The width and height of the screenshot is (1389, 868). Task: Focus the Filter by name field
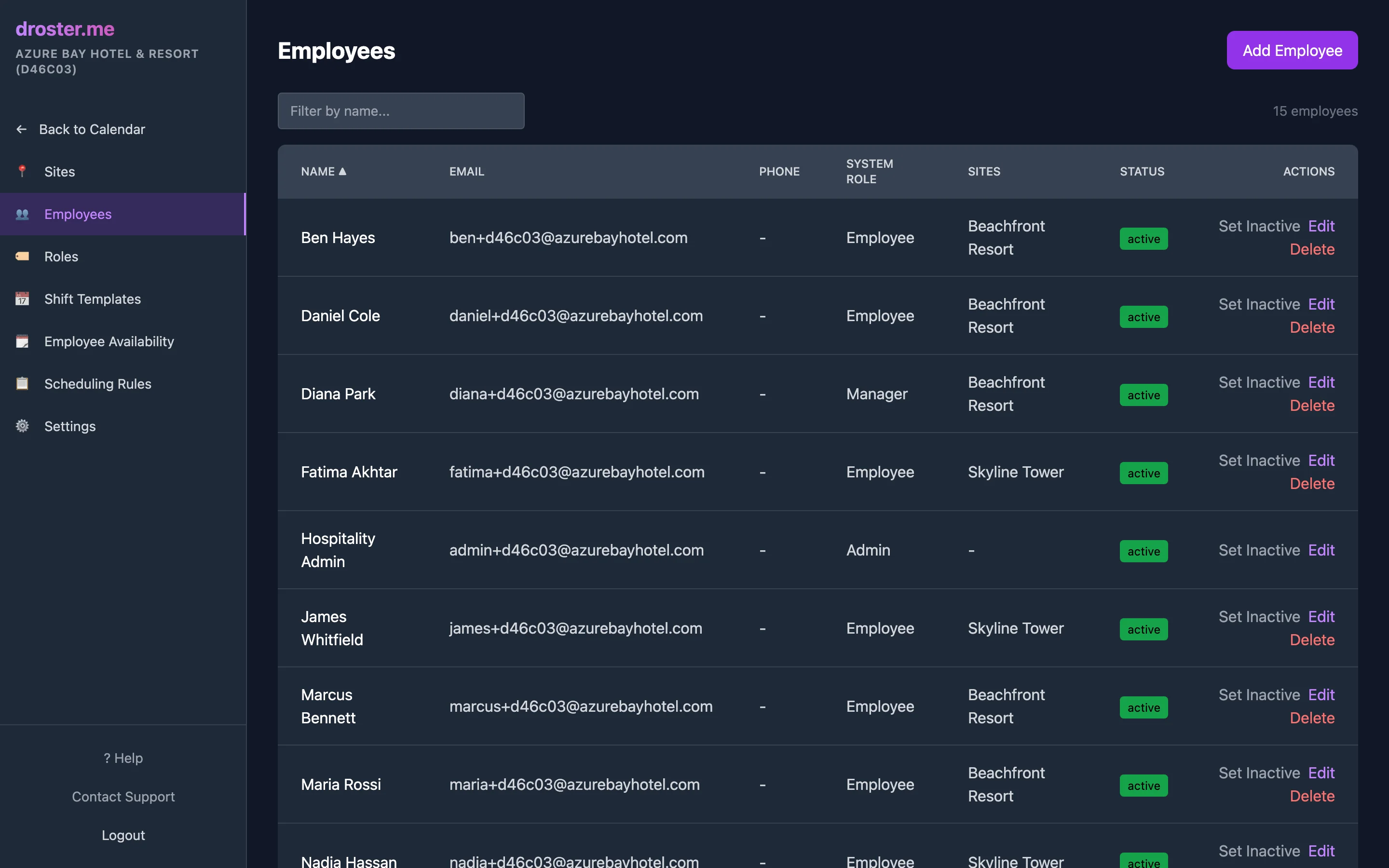(401, 111)
